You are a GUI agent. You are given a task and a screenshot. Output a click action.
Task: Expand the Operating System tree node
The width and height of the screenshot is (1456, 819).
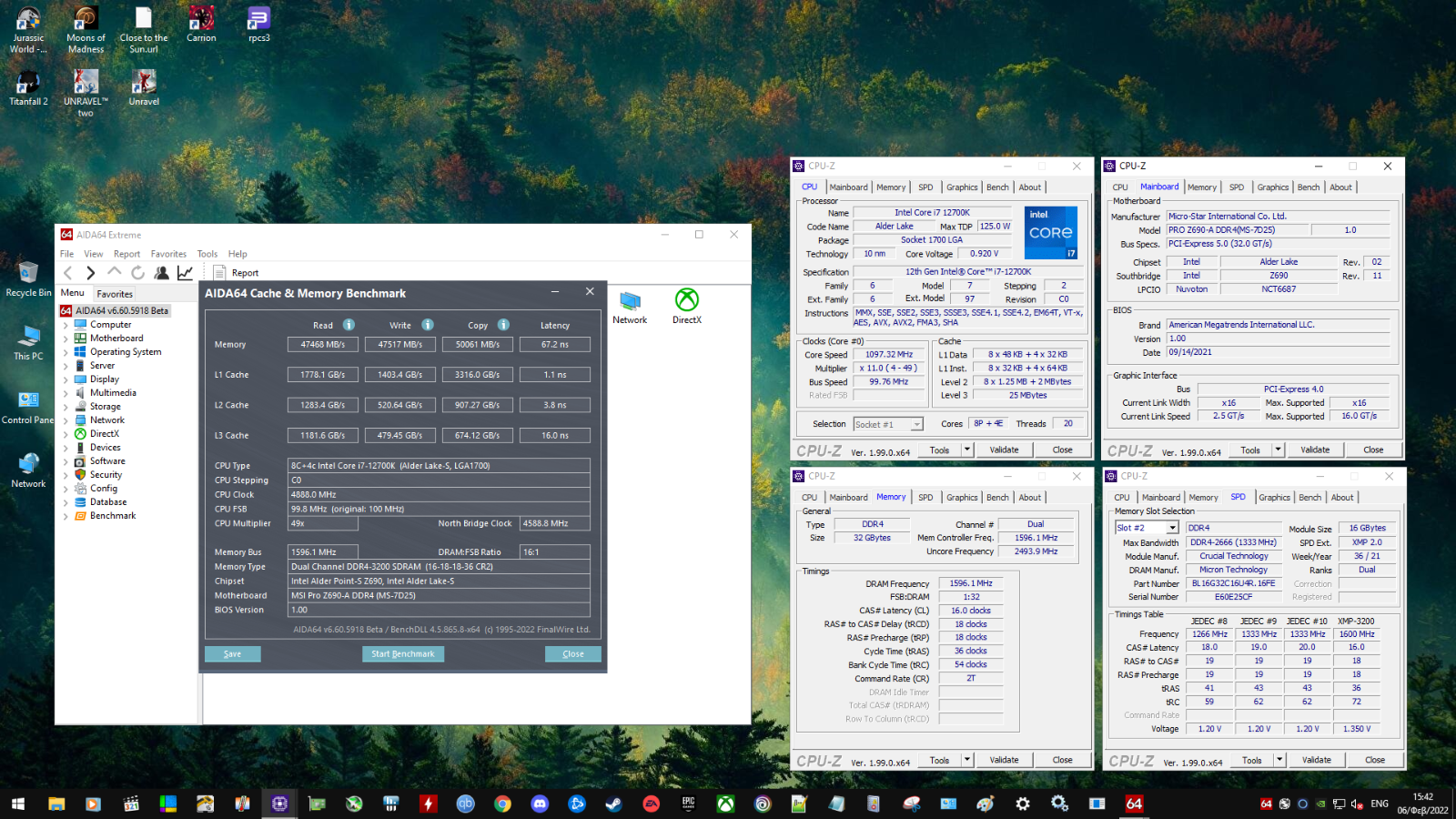coord(66,352)
